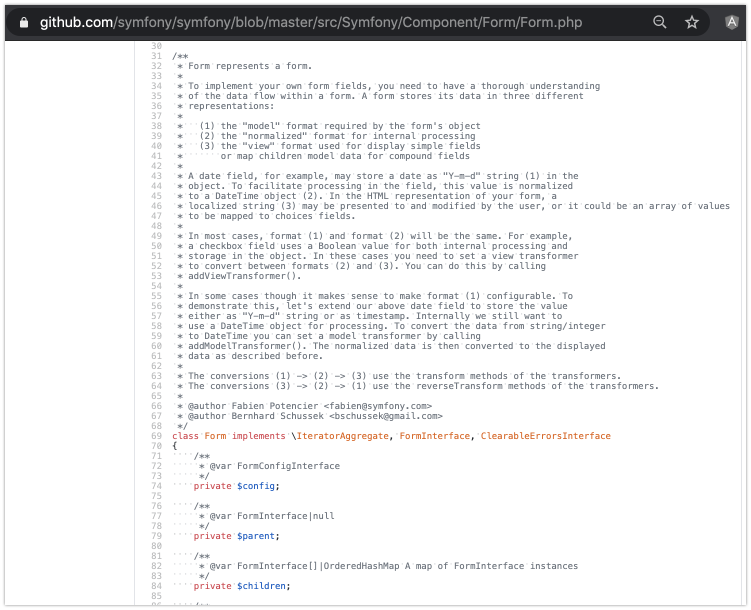This screenshot has height=610, width=751.
Task: Click "ClearableErrorsInterface" in the class declaration
Action: click(546, 436)
